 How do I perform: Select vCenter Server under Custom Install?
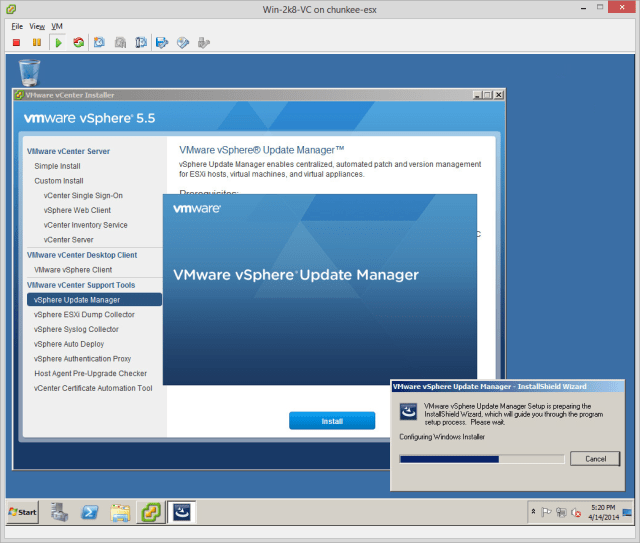pyautogui.click(x=69, y=240)
